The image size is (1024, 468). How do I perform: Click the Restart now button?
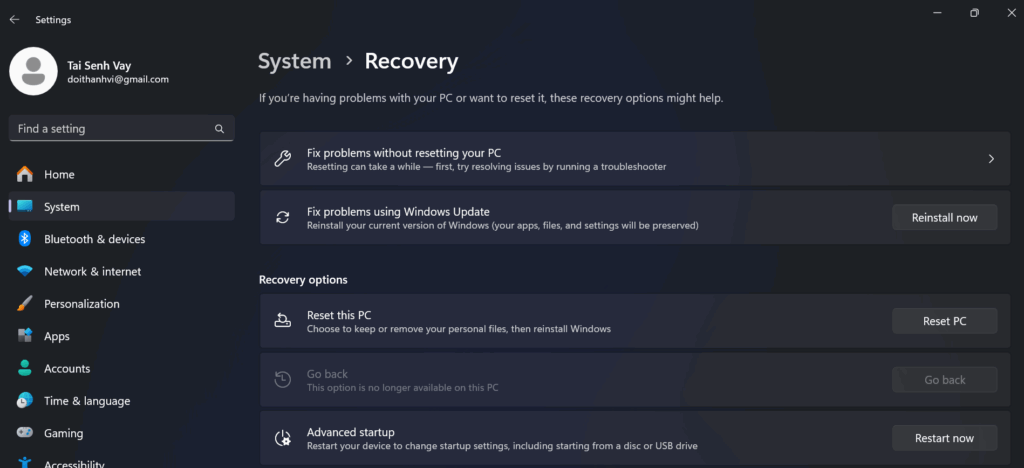coord(944,438)
